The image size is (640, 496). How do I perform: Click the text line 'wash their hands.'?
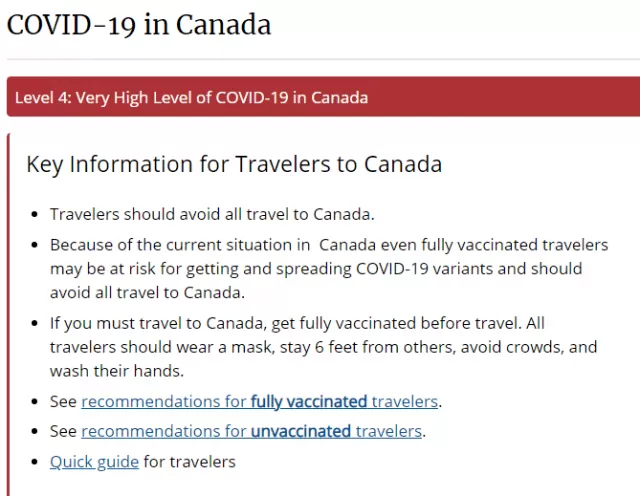pos(117,371)
